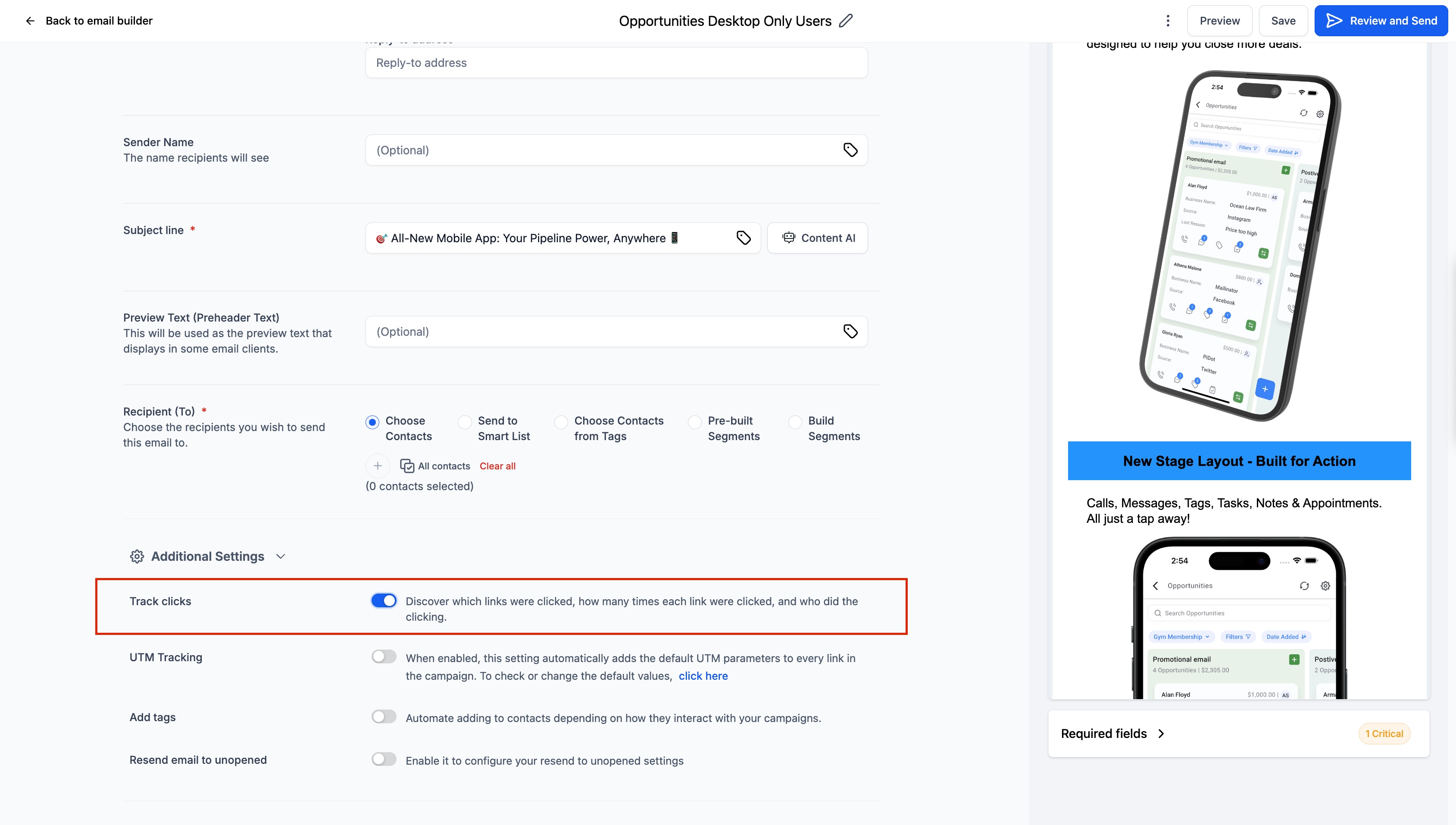Turn on Resend email to unopened
This screenshot has height=825, width=1456.
(x=384, y=759)
